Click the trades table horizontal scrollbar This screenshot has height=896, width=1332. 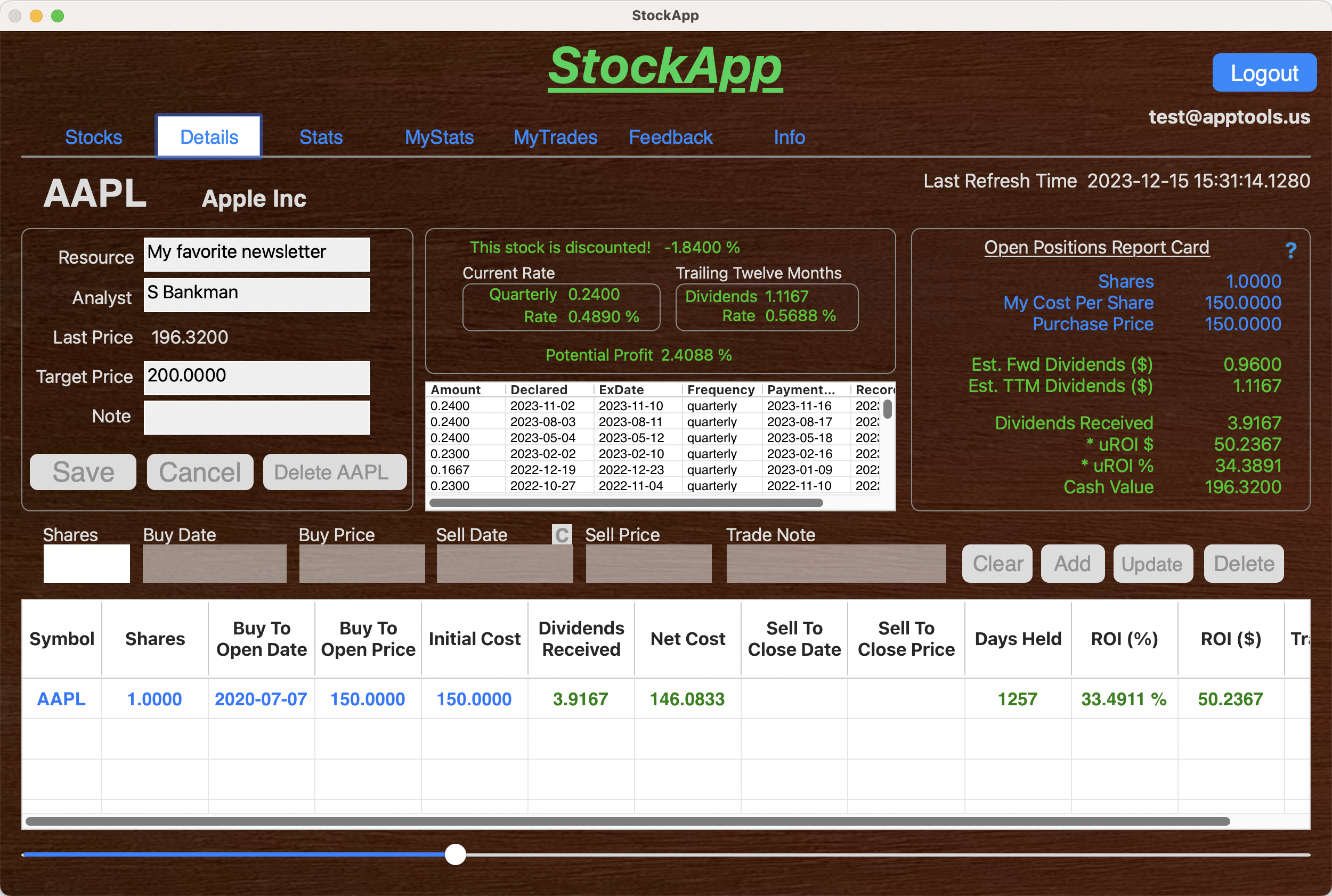[628, 821]
